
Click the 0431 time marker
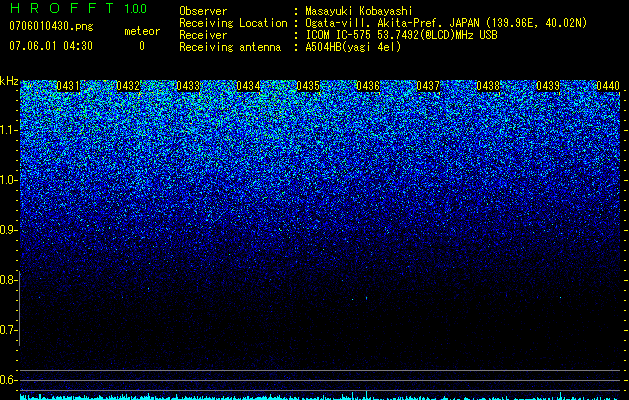tap(68, 86)
